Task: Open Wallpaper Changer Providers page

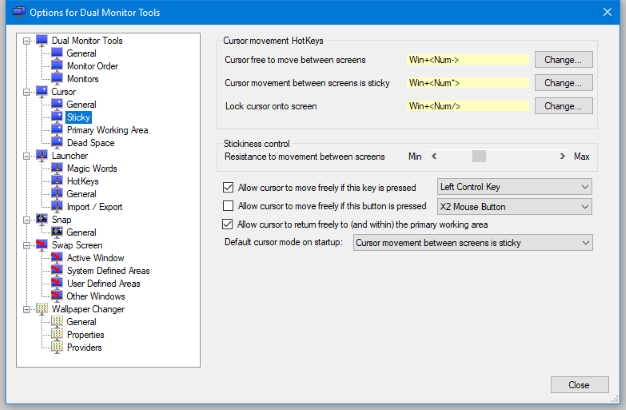Action: coord(84,347)
